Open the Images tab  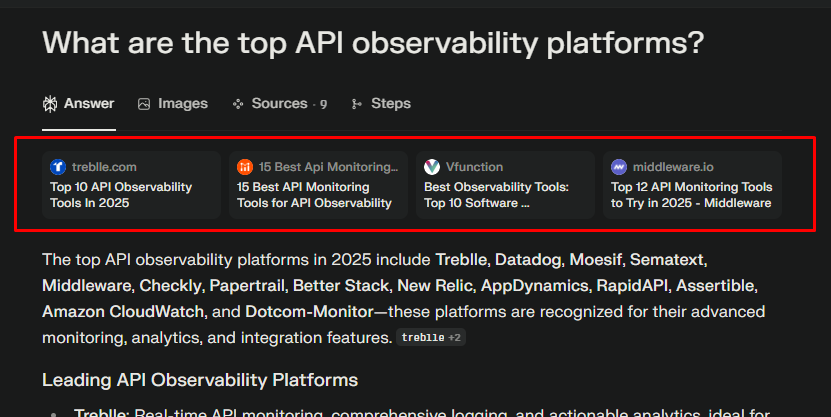173,104
